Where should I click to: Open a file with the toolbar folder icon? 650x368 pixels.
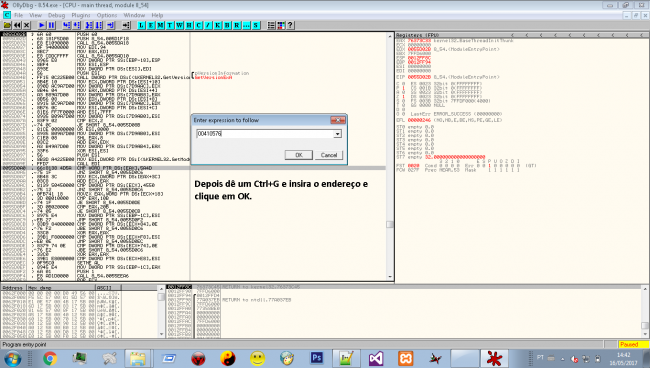point(7,25)
